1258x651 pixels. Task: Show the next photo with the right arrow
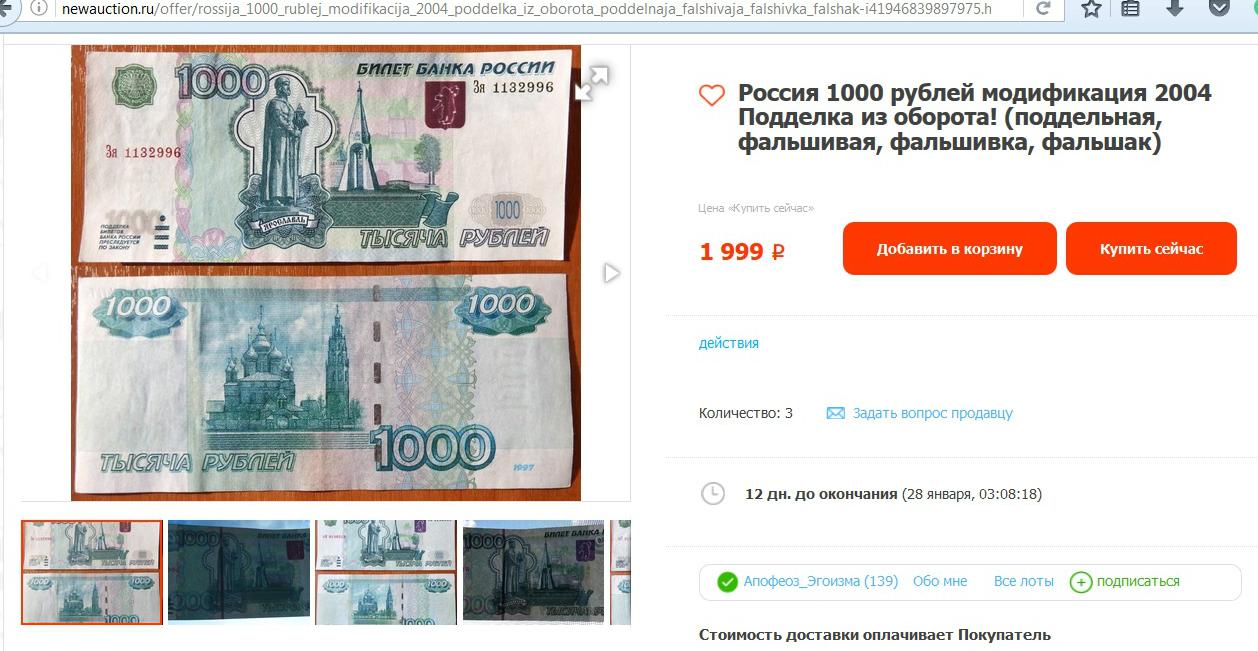pos(611,273)
